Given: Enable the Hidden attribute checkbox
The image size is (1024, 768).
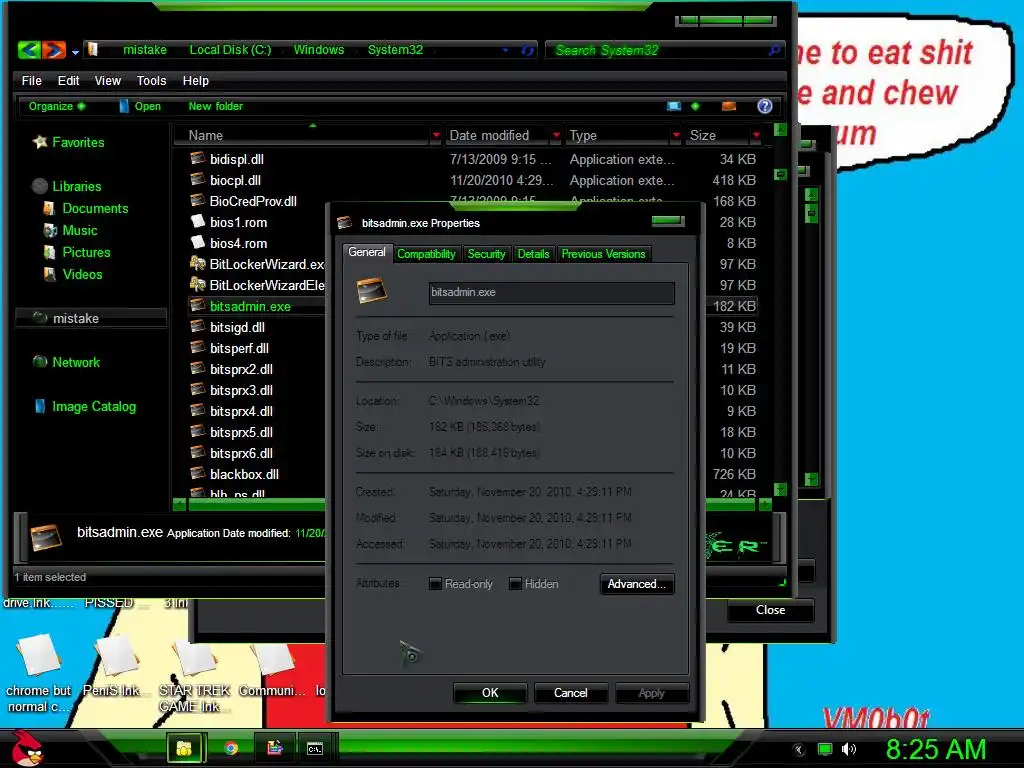Looking at the screenshot, I should [x=515, y=584].
